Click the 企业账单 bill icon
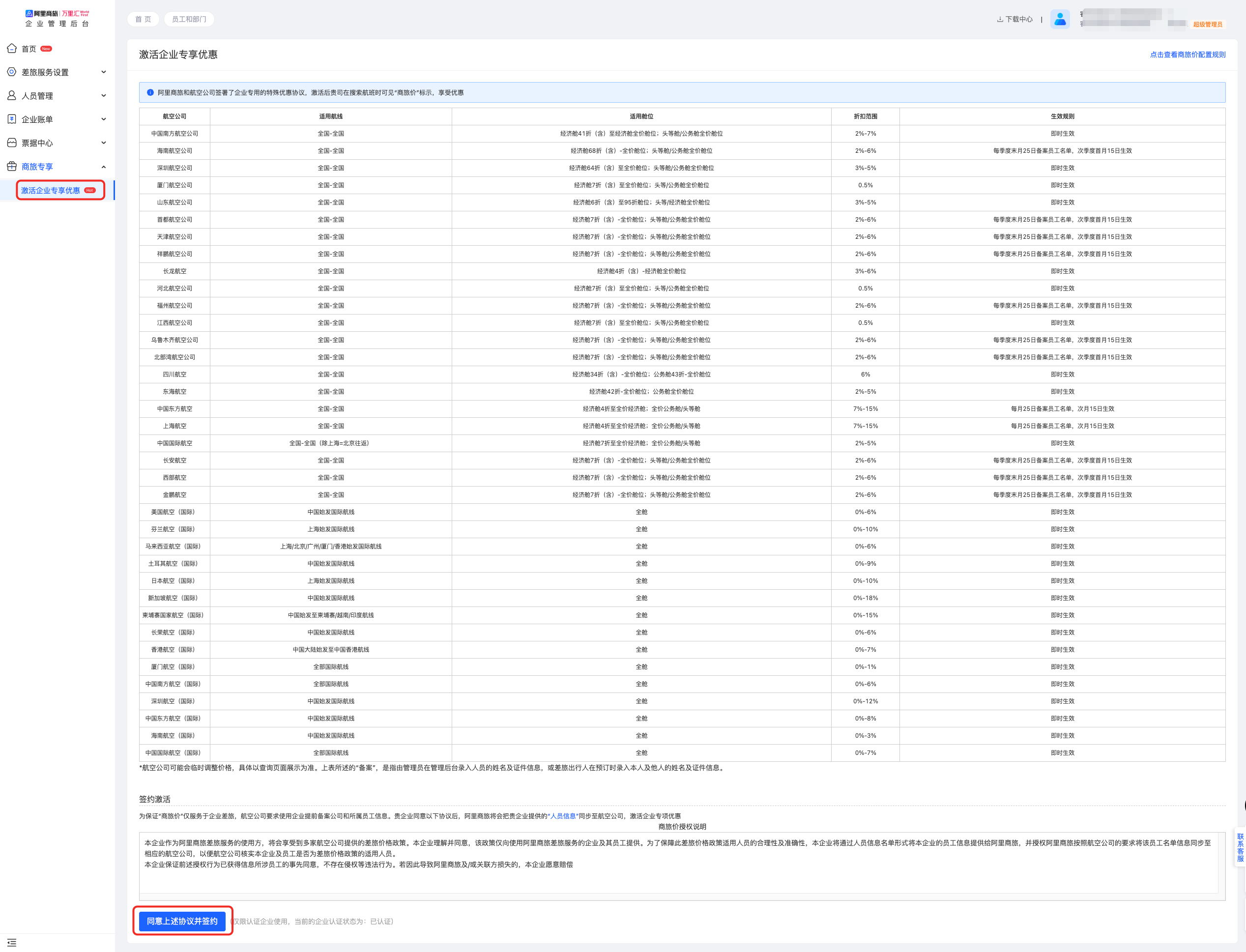 click(x=11, y=119)
